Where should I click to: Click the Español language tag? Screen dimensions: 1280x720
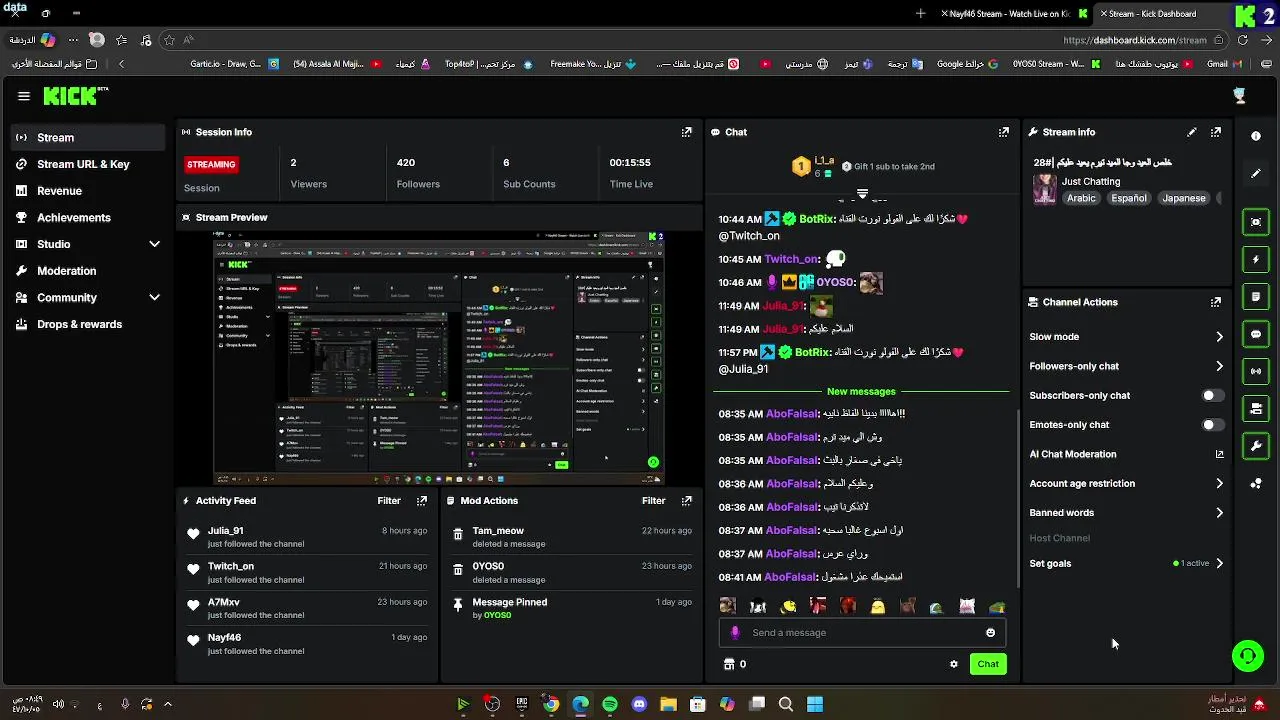(1129, 198)
